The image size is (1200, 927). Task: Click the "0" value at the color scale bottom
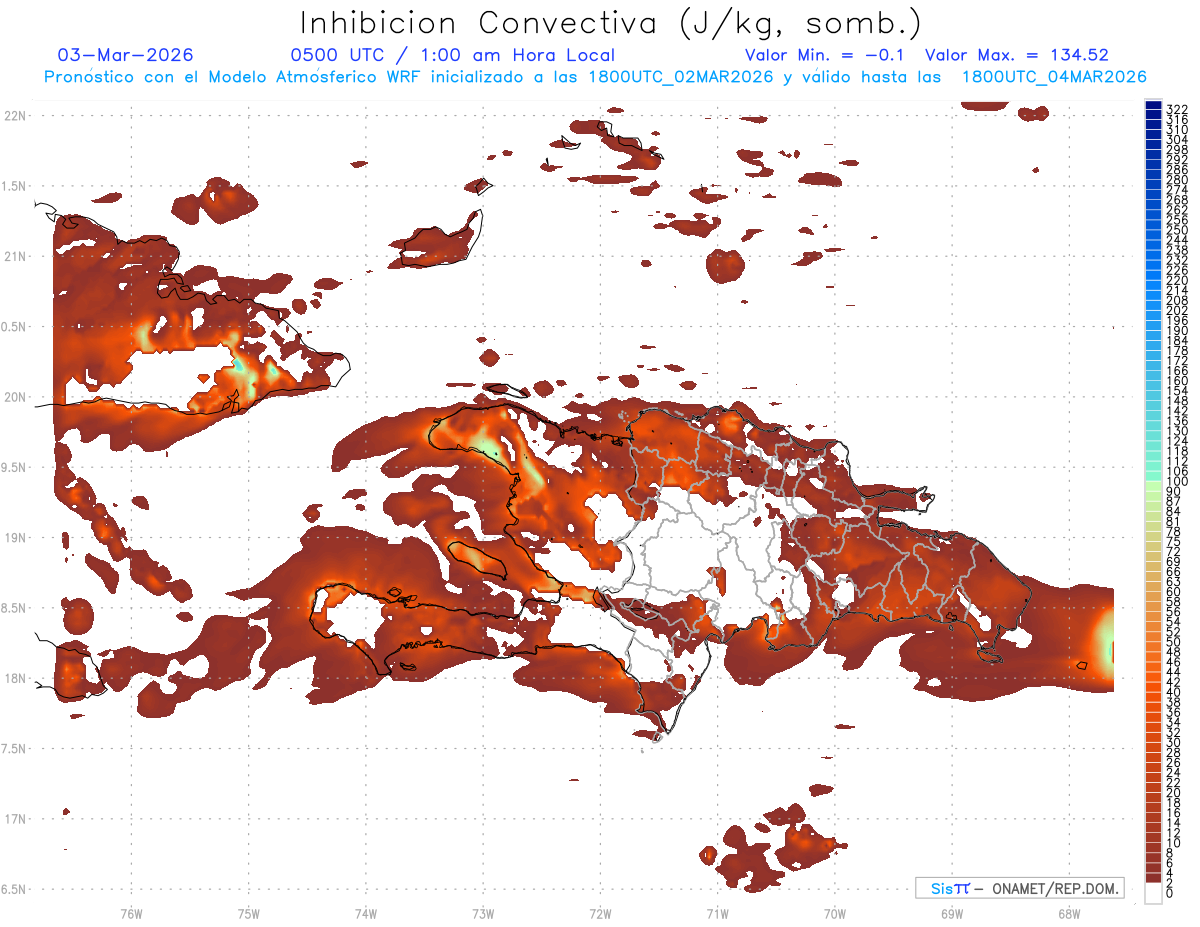tap(1170, 893)
